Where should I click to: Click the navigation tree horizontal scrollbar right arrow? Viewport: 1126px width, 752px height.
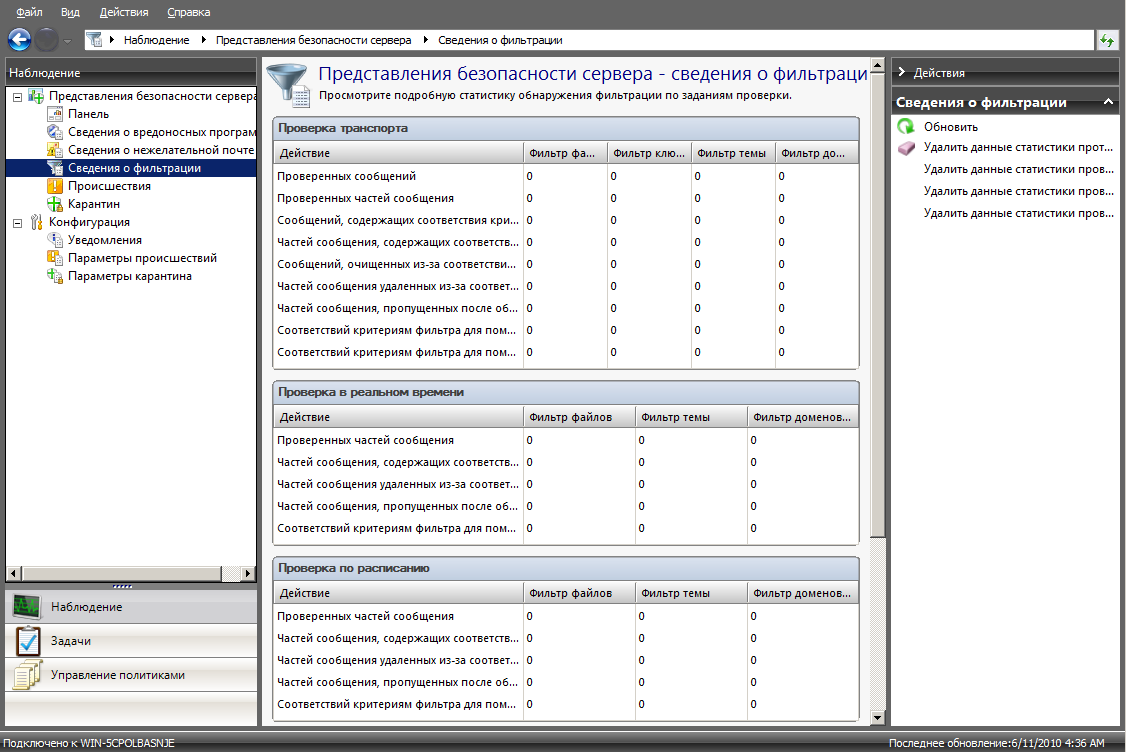[250, 573]
